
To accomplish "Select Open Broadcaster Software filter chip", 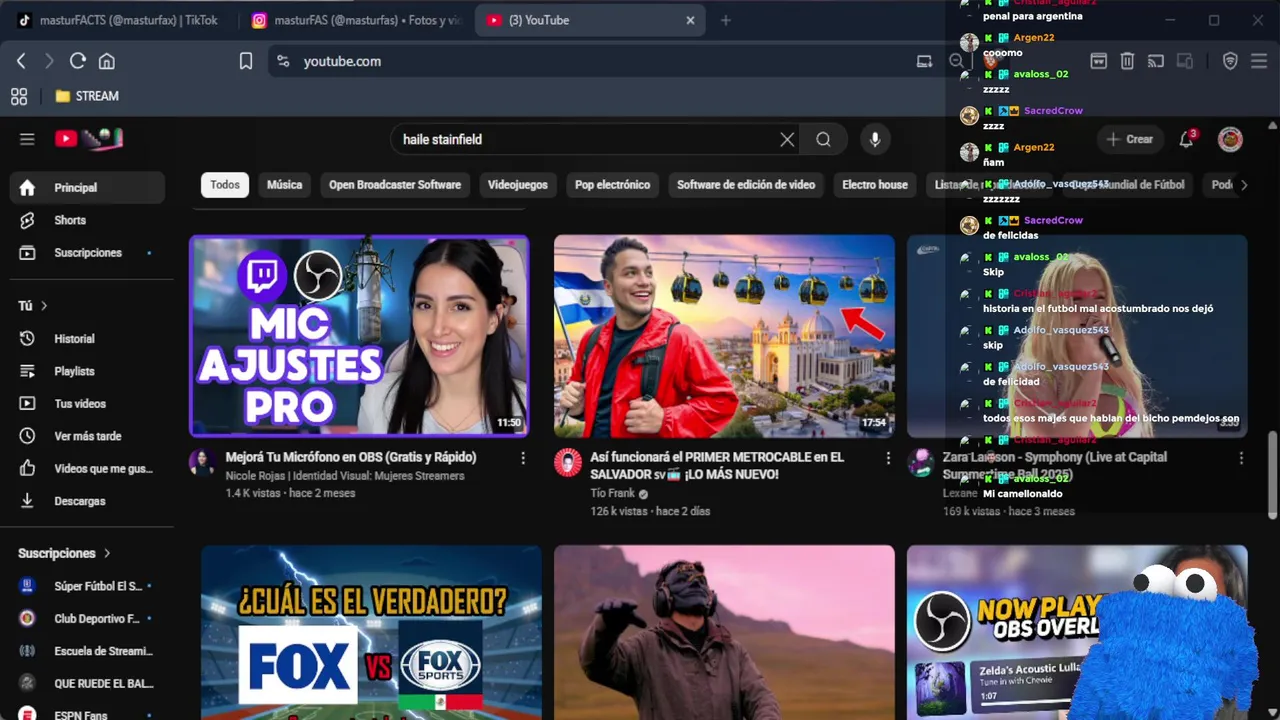I will click(x=395, y=184).
